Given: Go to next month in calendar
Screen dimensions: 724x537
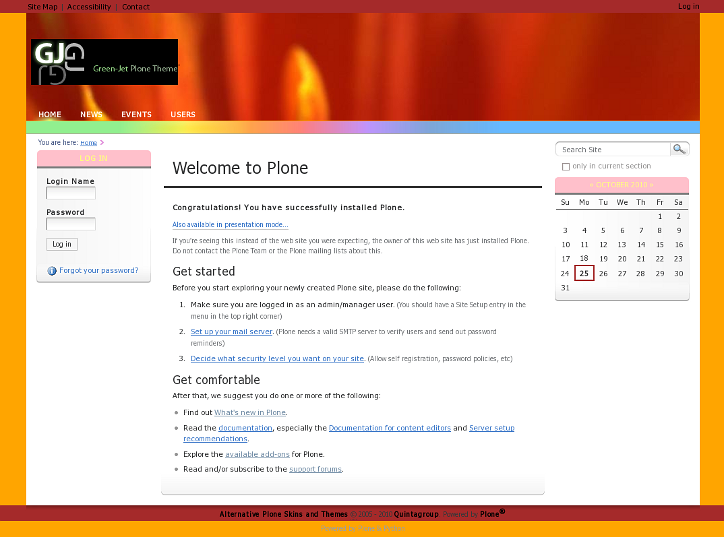Looking at the screenshot, I should (652, 185).
